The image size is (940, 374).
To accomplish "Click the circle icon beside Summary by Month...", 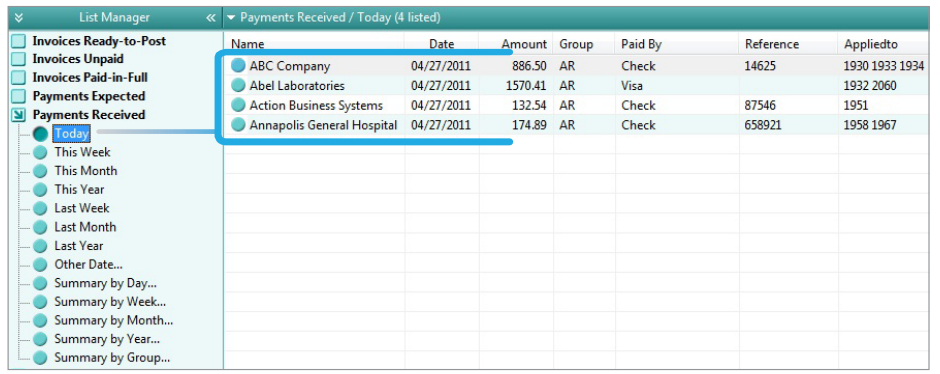I will pos(40,321).
